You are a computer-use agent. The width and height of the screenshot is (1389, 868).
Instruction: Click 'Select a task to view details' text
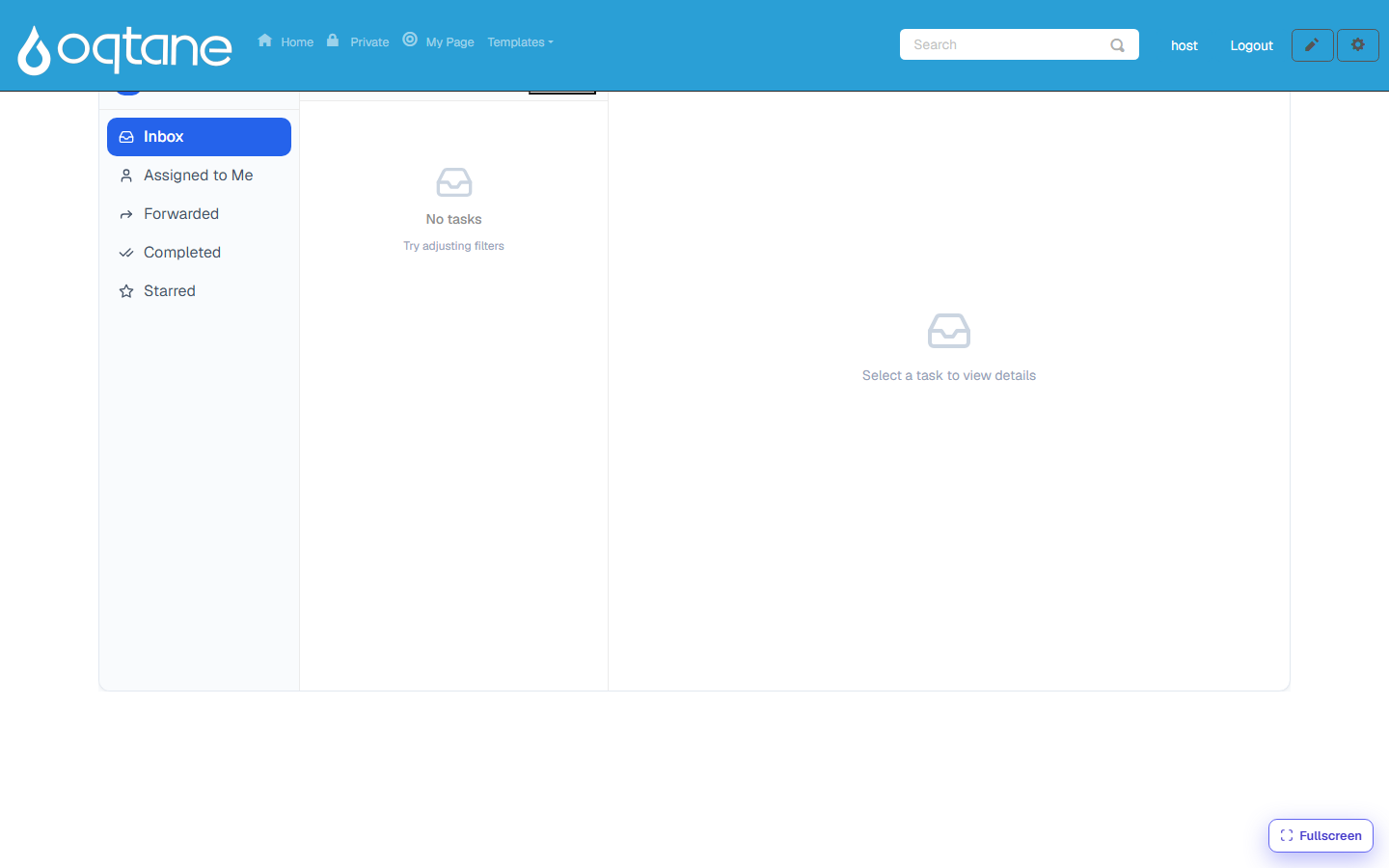coord(949,376)
